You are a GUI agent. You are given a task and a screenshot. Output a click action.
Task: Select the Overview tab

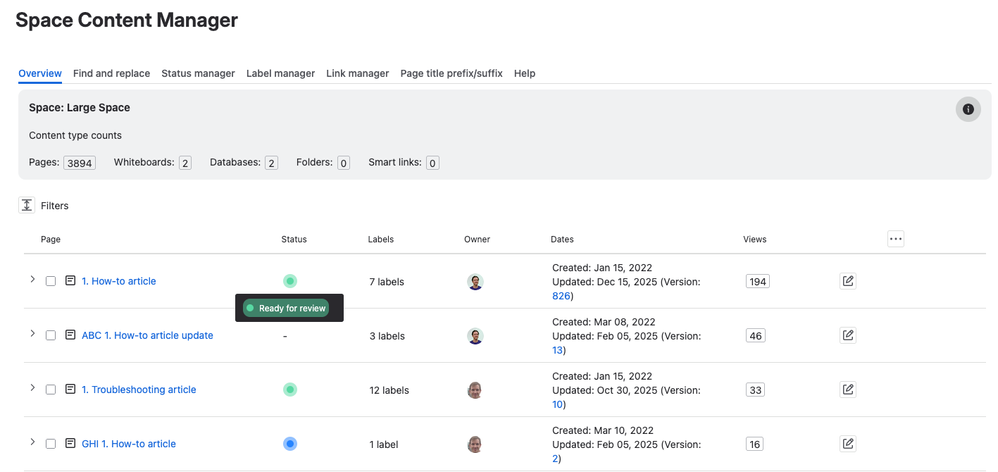pyautogui.click(x=40, y=73)
